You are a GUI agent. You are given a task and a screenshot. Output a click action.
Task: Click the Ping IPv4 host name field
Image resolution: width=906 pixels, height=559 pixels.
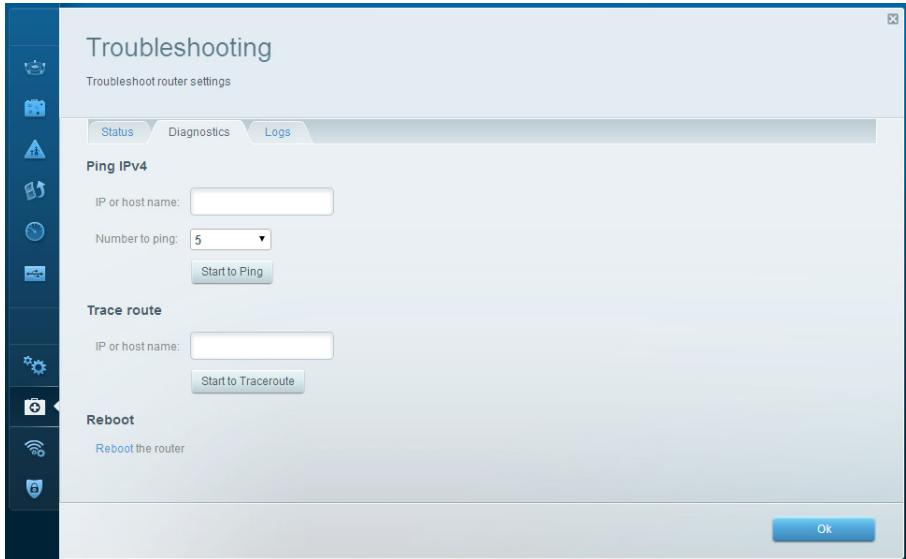262,202
